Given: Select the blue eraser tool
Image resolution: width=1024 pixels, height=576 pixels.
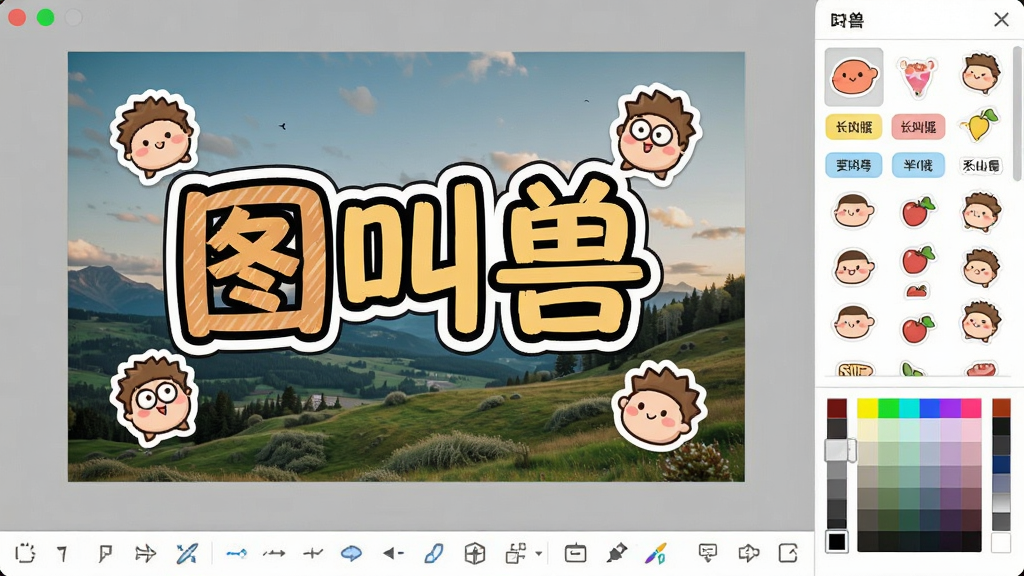Looking at the screenshot, I should [434, 554].
